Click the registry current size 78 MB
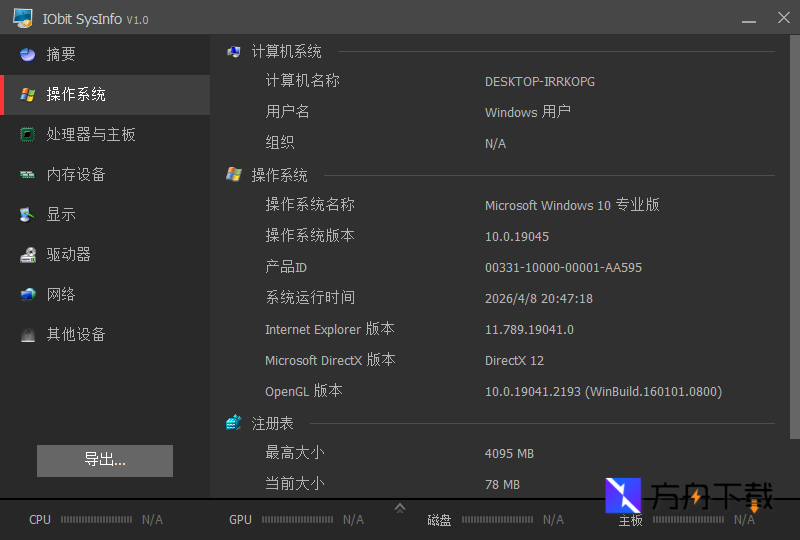This screenshot has height=540, width=800. click(502, 484)
